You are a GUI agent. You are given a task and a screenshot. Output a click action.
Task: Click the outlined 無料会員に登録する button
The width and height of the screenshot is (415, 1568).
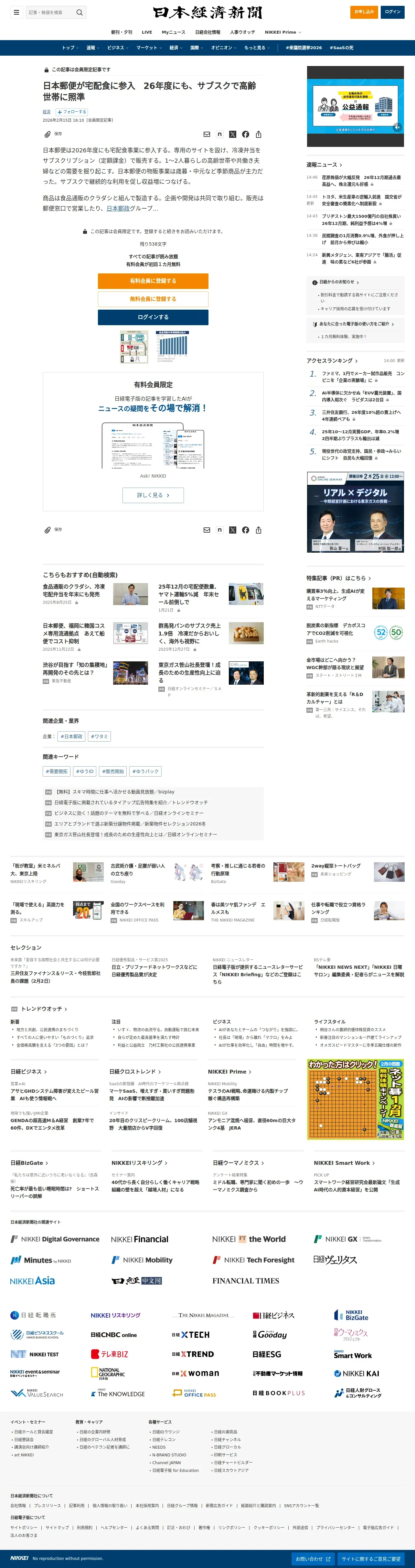pos(153,299)
